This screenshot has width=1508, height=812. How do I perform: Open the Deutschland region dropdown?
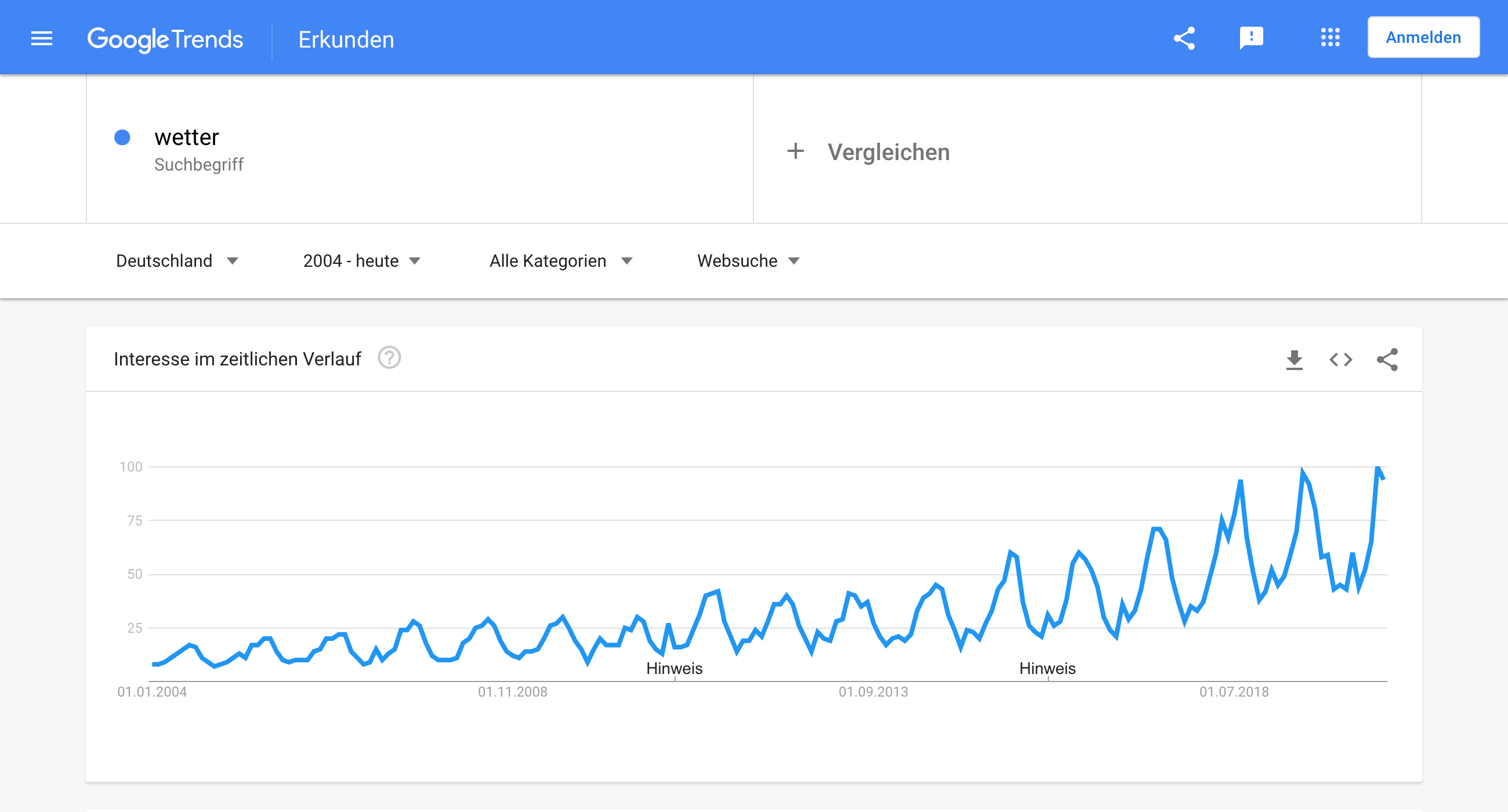pyautogui.click(x=177, y=261)
